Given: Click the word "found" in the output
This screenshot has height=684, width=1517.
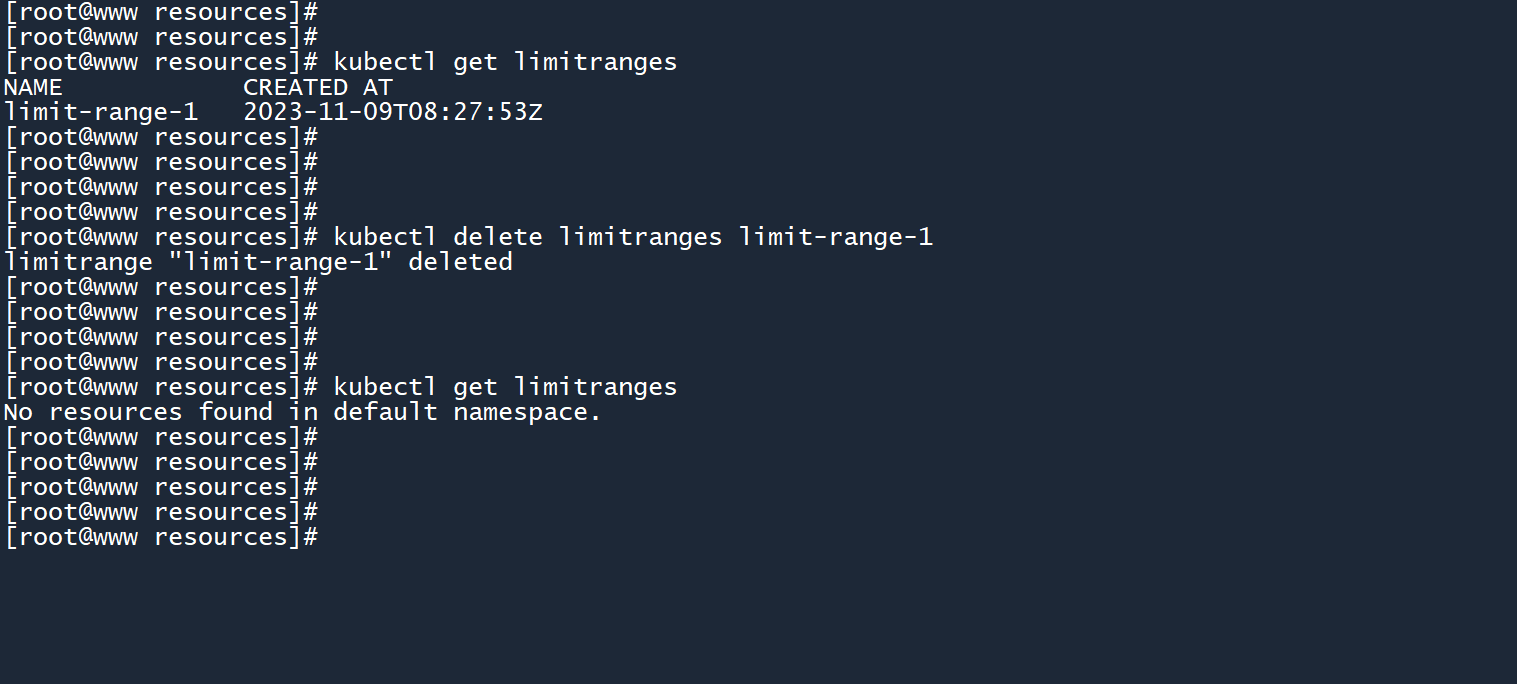Looking at the screenshot, I should coord(235,412).
